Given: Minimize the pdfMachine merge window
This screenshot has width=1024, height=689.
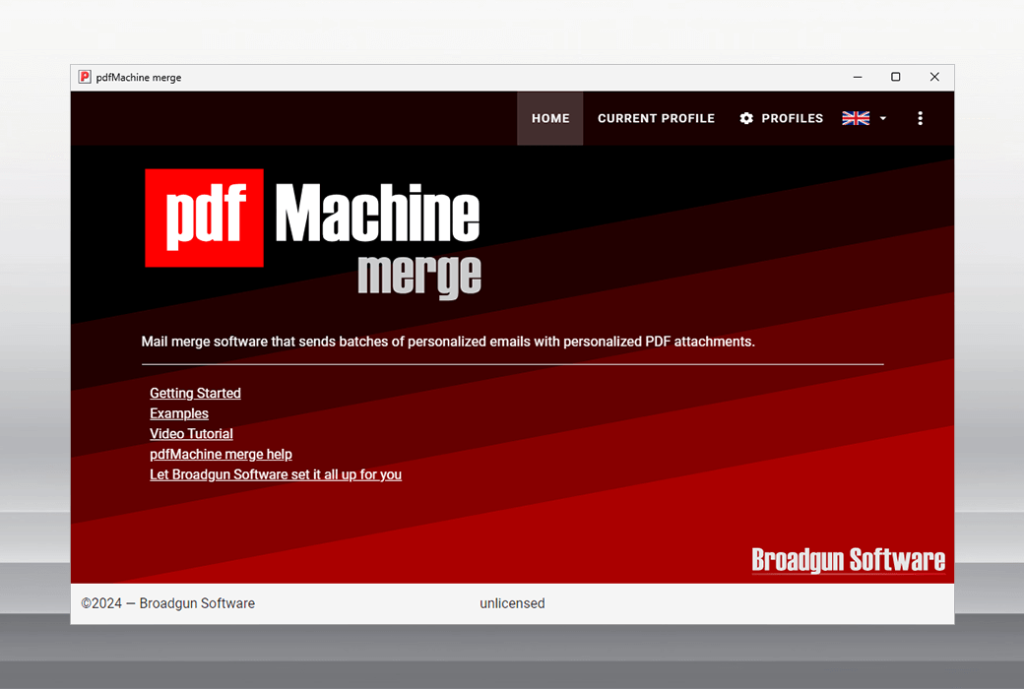Looking at the screenshot, I should (x=857, y=77).
